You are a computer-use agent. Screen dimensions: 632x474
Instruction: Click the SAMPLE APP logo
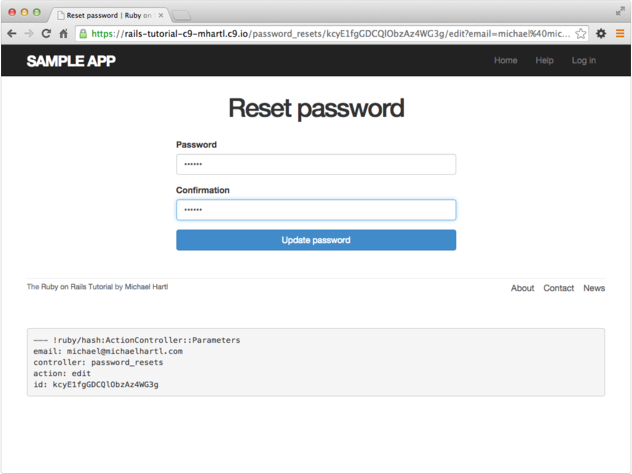70,61
